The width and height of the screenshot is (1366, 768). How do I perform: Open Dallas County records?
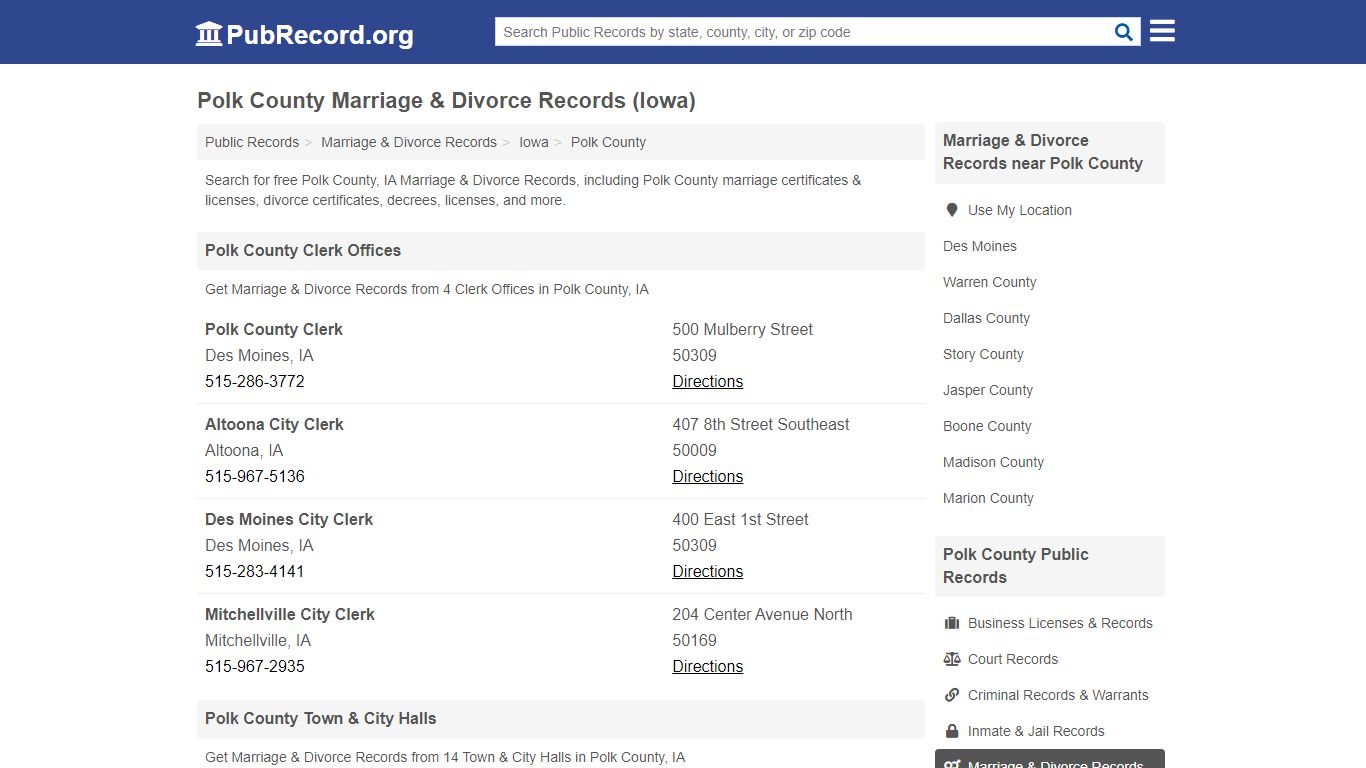click(x=986, y=318)
